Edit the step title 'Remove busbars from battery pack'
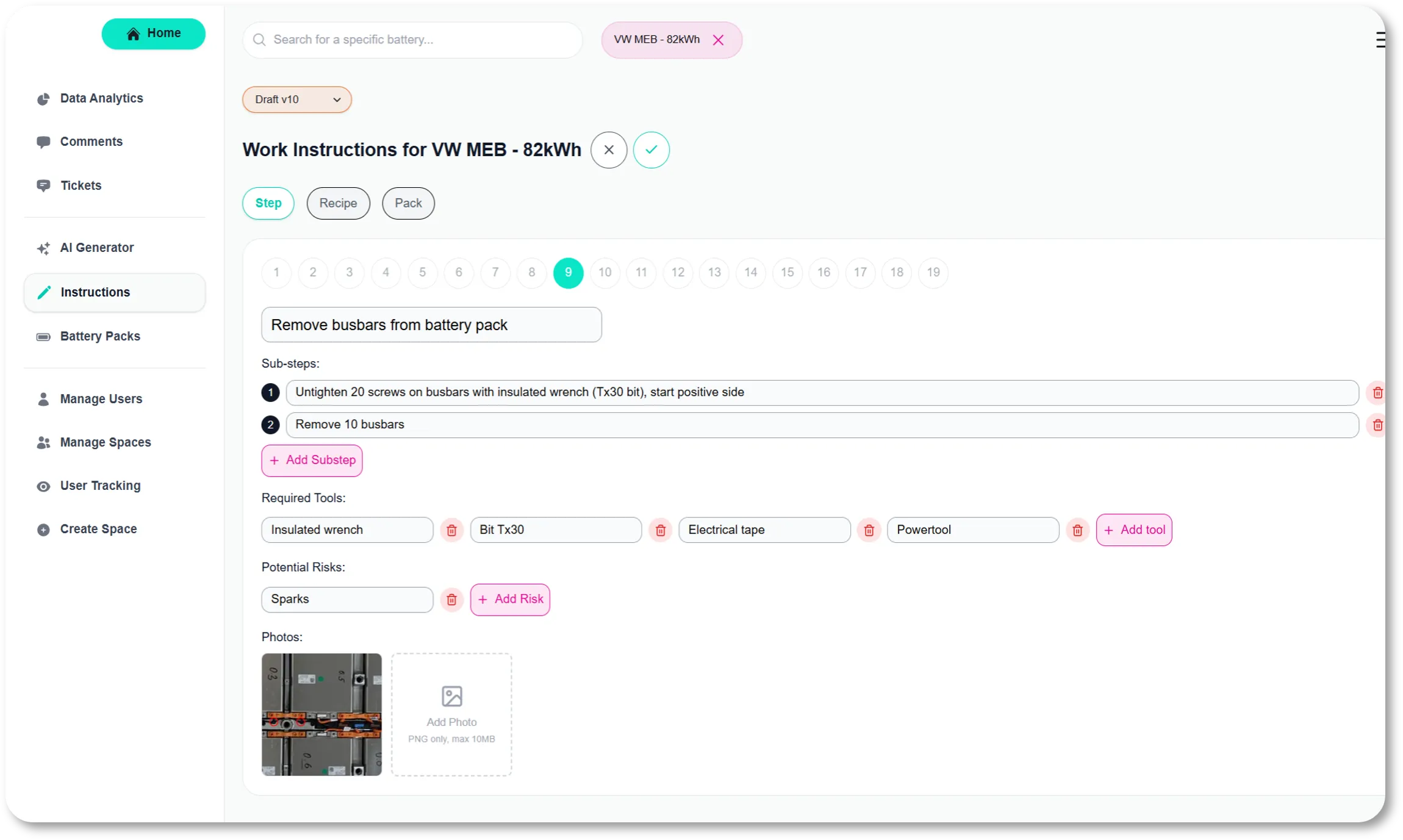The height and width of the screenshot is (840, 1403). coord(431,325)
